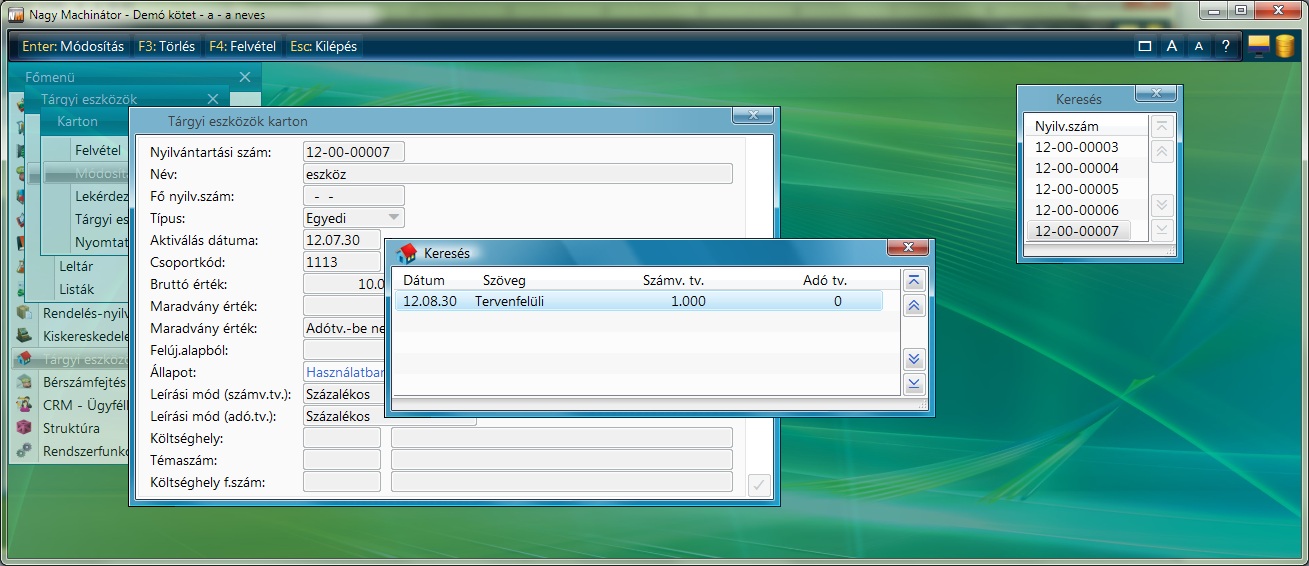Select the Felvétel menu entry
This screenshot has width=1309, height=566.
click(x=98, y=150)
